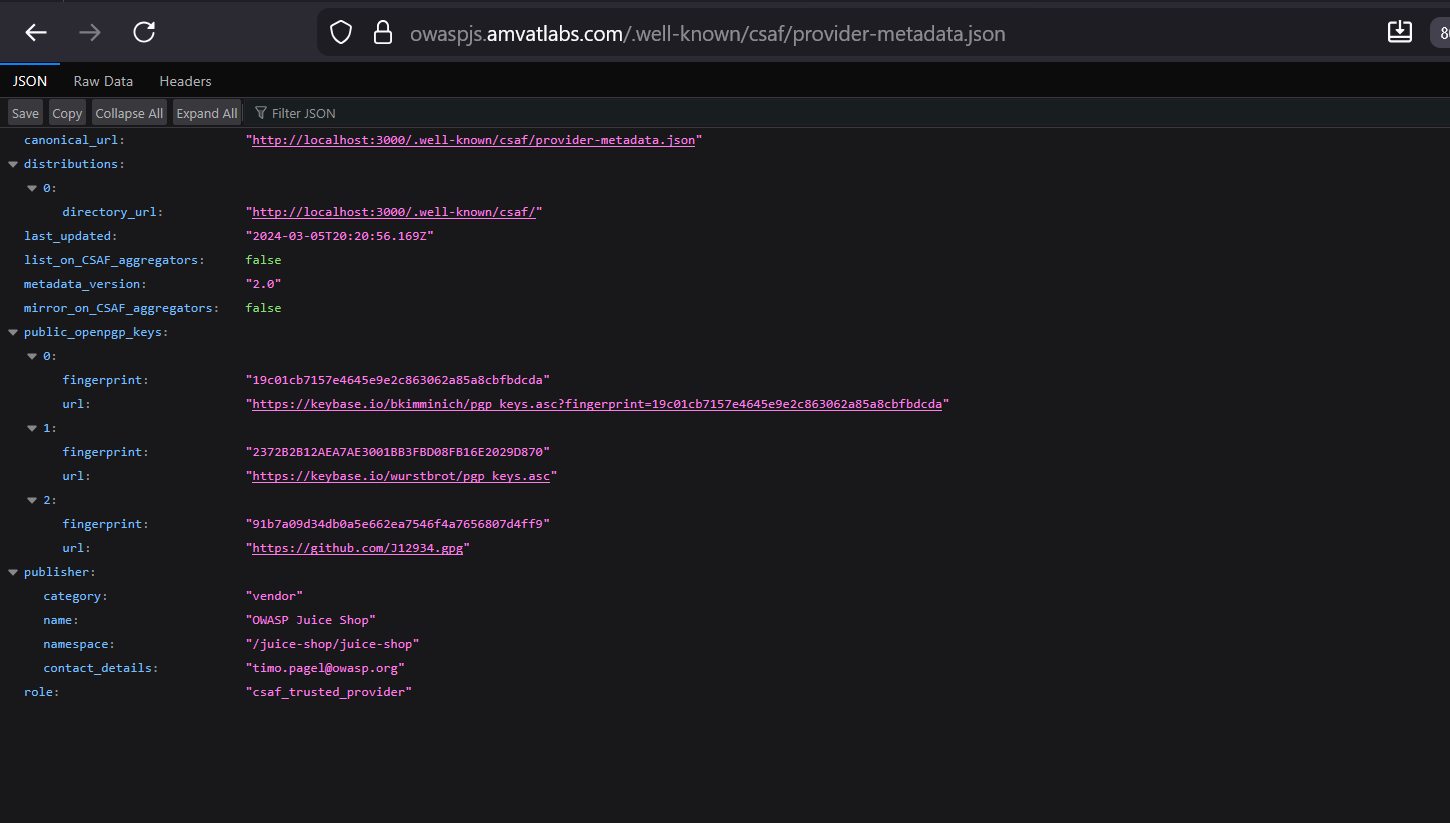Collapse key entry 1 in public_openpgp_keys

(x=32, y=428)
